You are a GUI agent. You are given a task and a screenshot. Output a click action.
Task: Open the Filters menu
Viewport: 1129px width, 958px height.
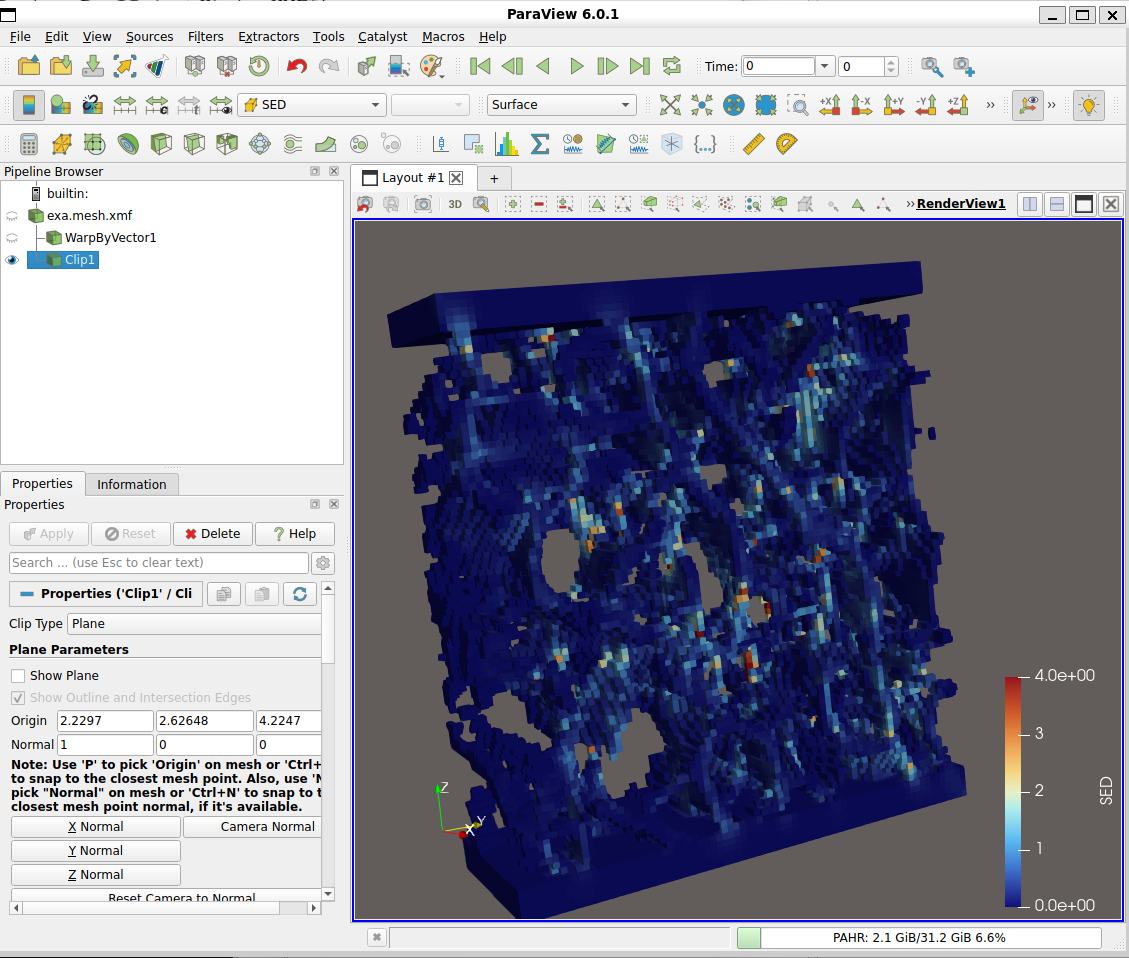[x=205, y=36]
